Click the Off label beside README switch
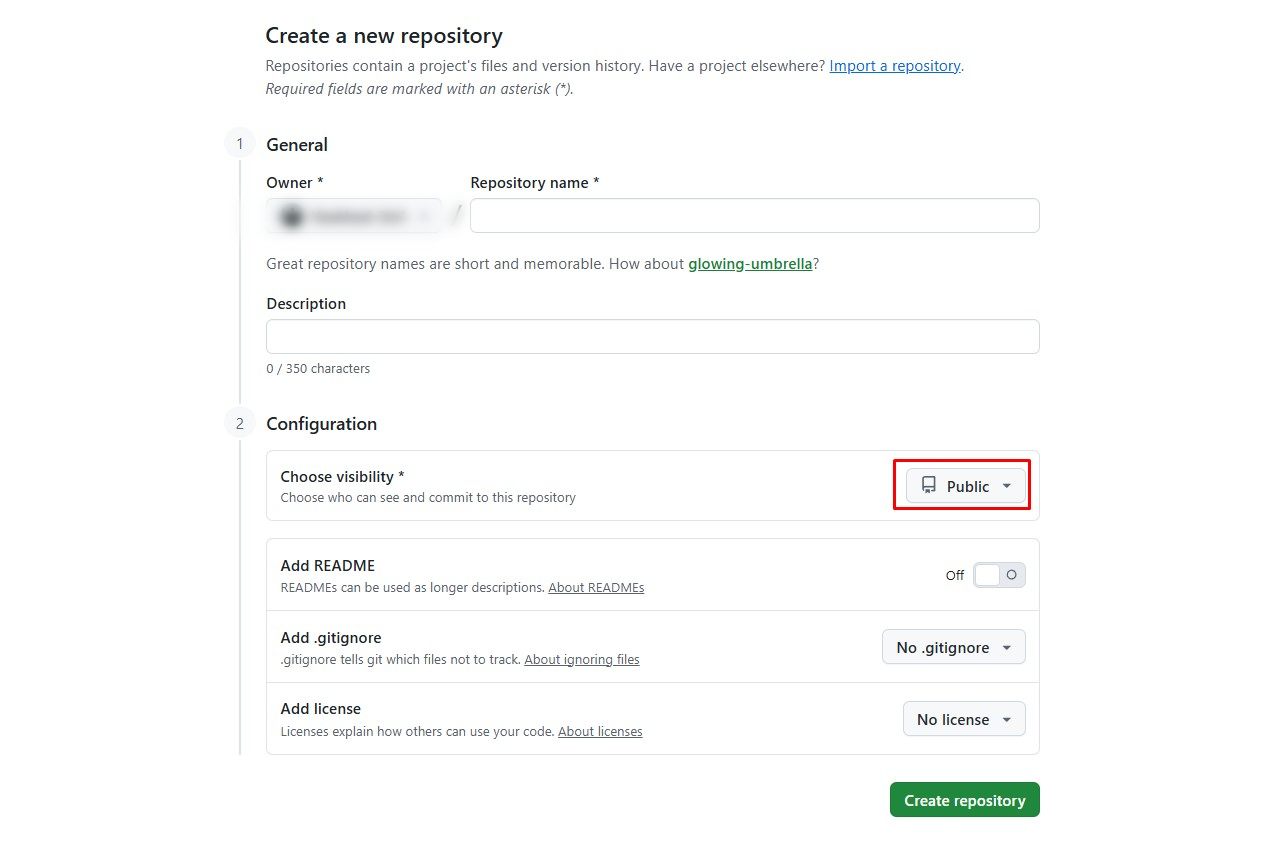 pos(954,575)
